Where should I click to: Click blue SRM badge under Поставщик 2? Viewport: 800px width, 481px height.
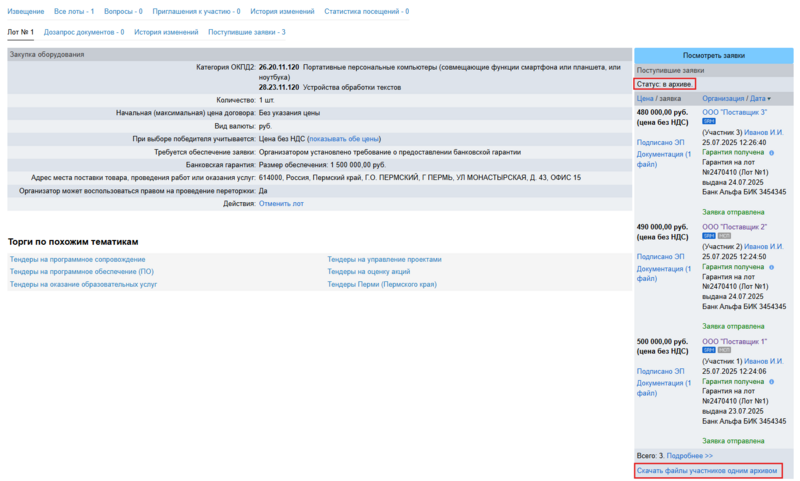click(x=708, y=236)
